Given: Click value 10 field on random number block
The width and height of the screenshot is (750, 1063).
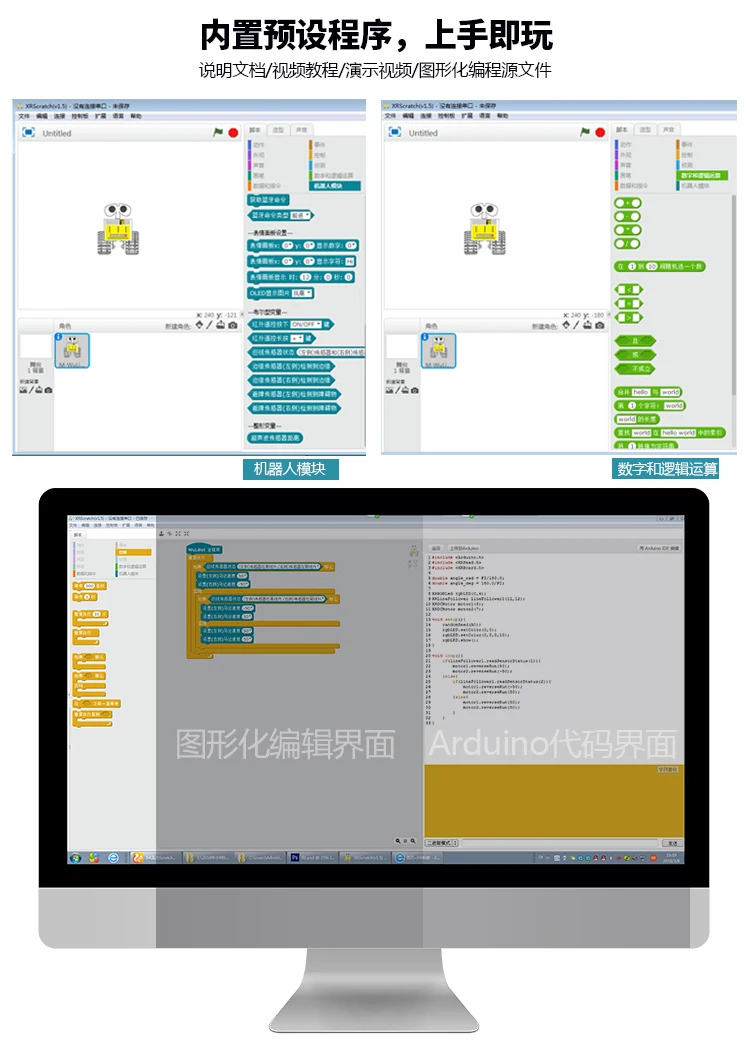Looking at the screenshot, I should (x=652, y=267).
